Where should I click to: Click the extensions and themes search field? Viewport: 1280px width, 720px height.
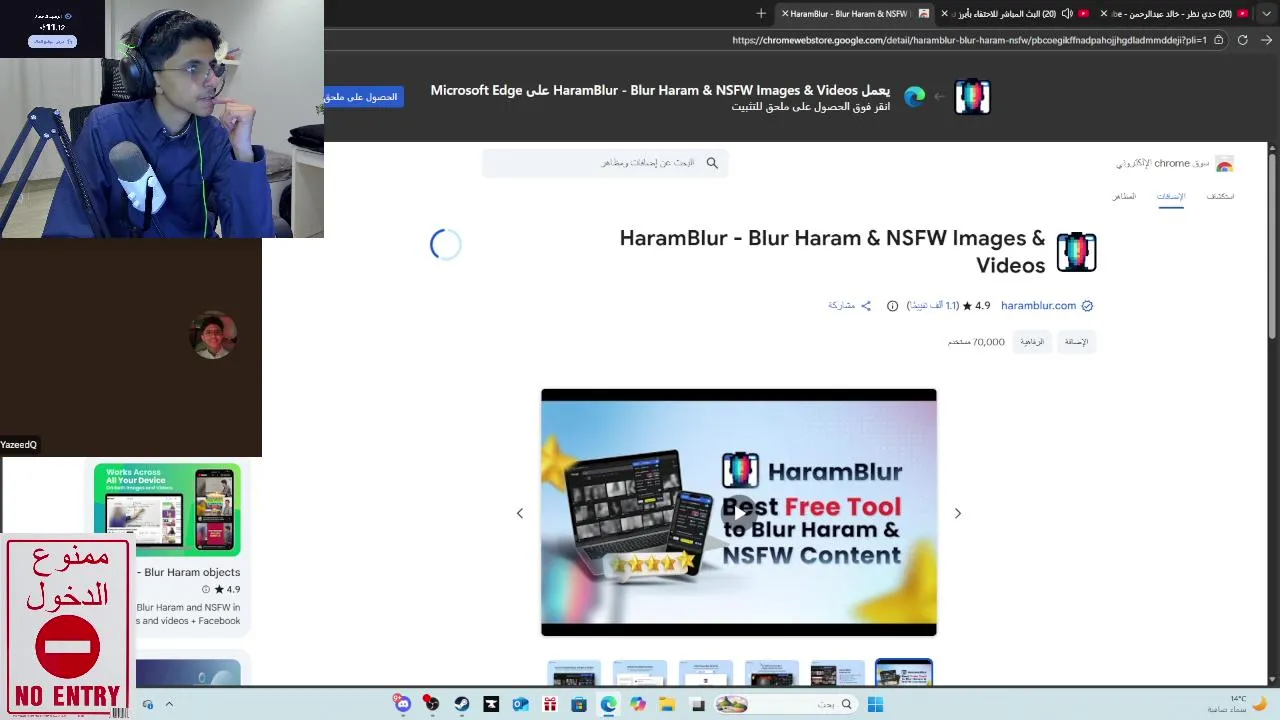click(x=605, y=163)
